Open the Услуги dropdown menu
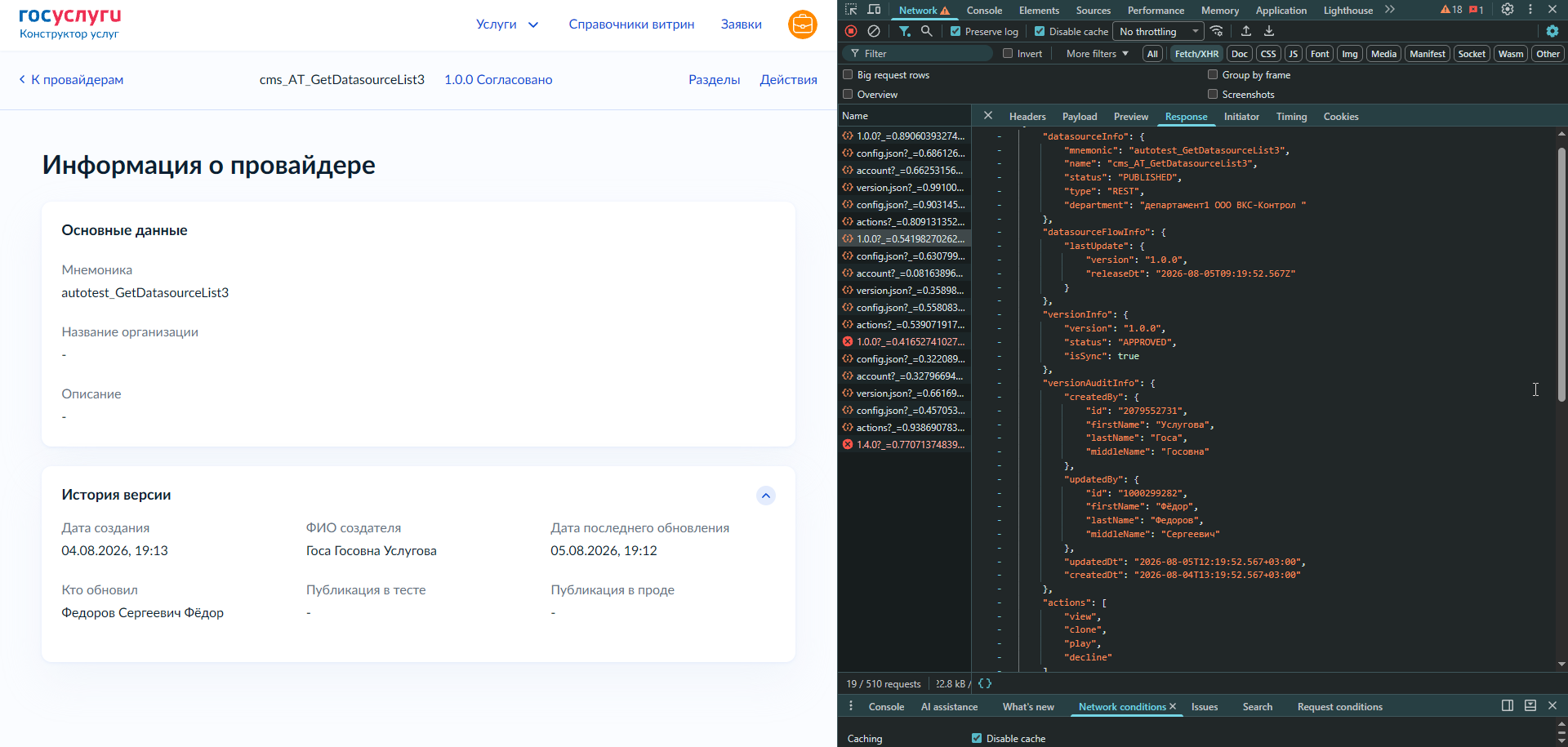The image size is (1568, 747). click(x=507, y=24)
